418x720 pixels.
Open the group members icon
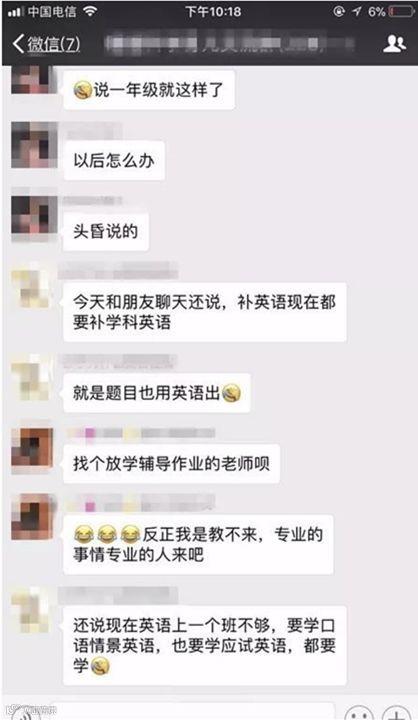(394, 44)
